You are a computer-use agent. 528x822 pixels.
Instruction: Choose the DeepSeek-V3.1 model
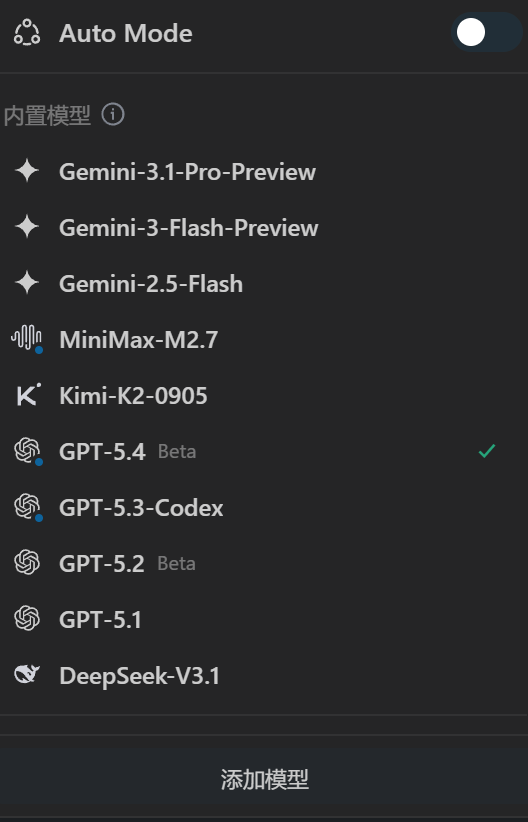point(264,675)
